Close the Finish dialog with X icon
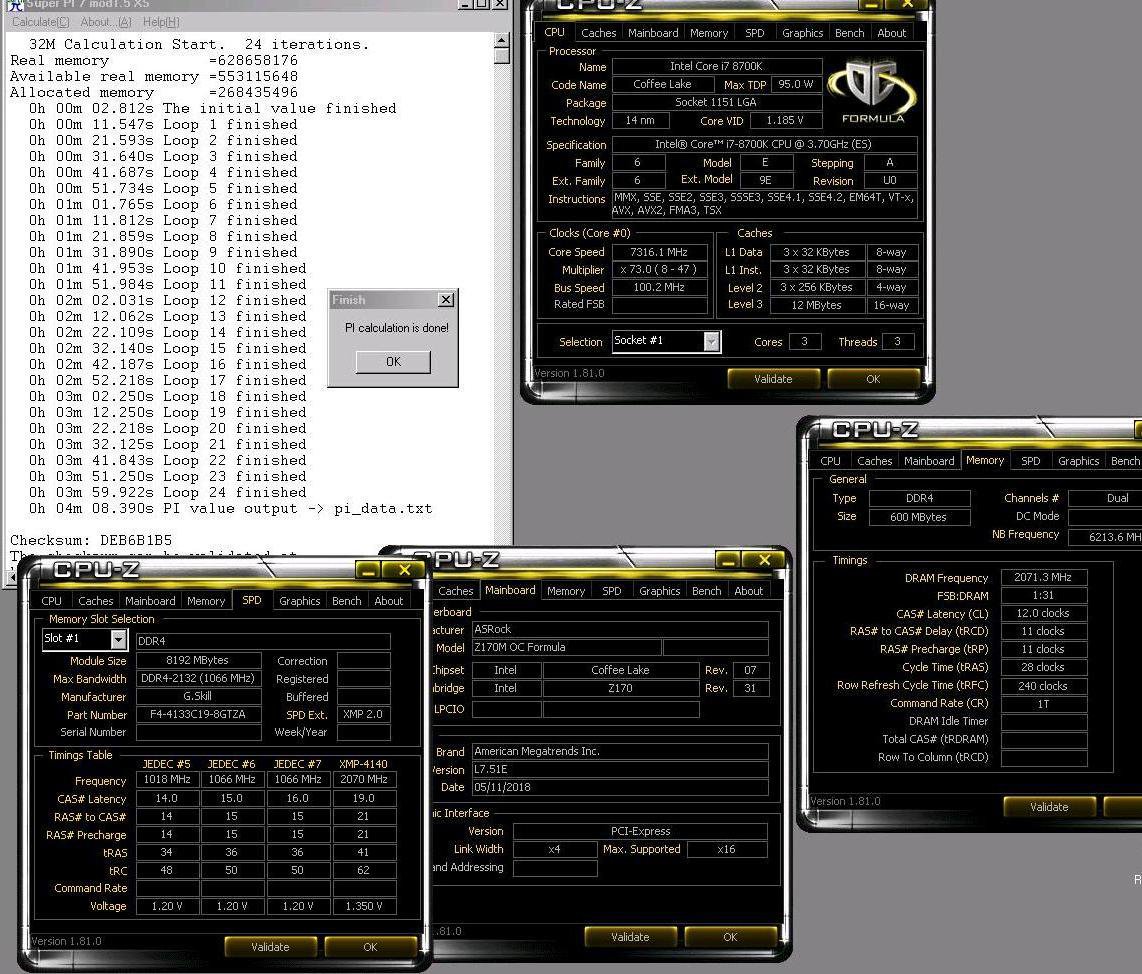1142x974 pixels. pyautogui.click(x=446, y=299)
